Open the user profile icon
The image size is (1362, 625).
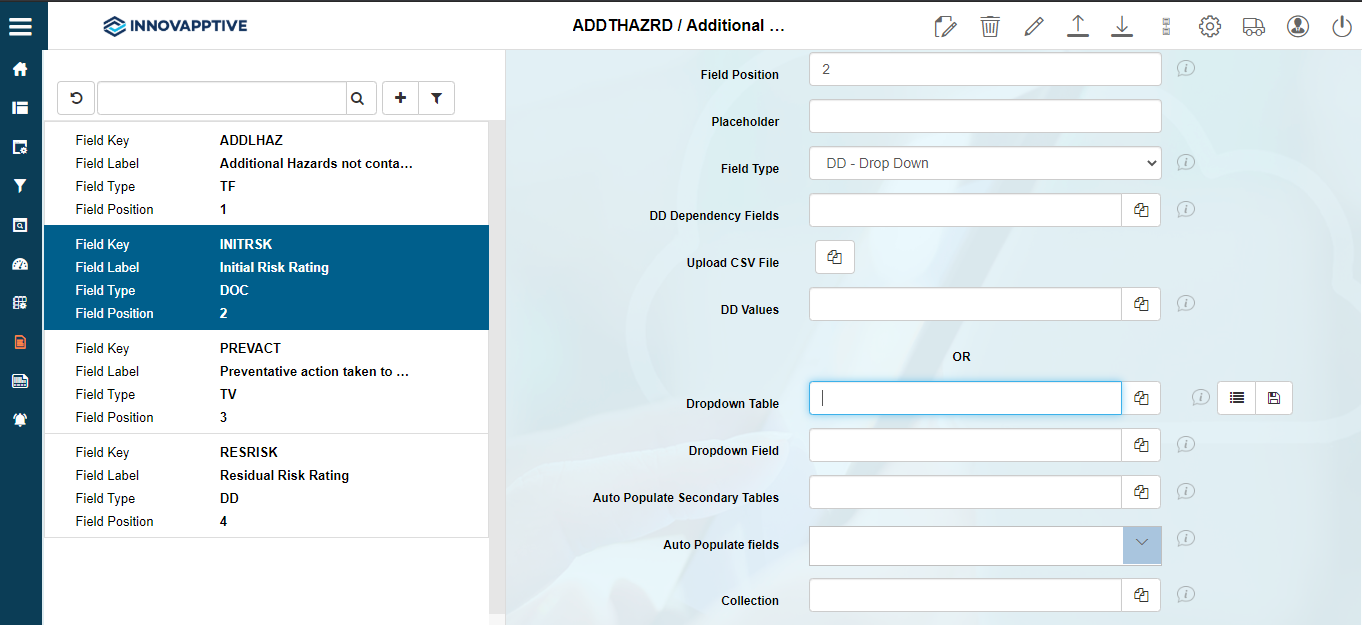coord(1298,26)
